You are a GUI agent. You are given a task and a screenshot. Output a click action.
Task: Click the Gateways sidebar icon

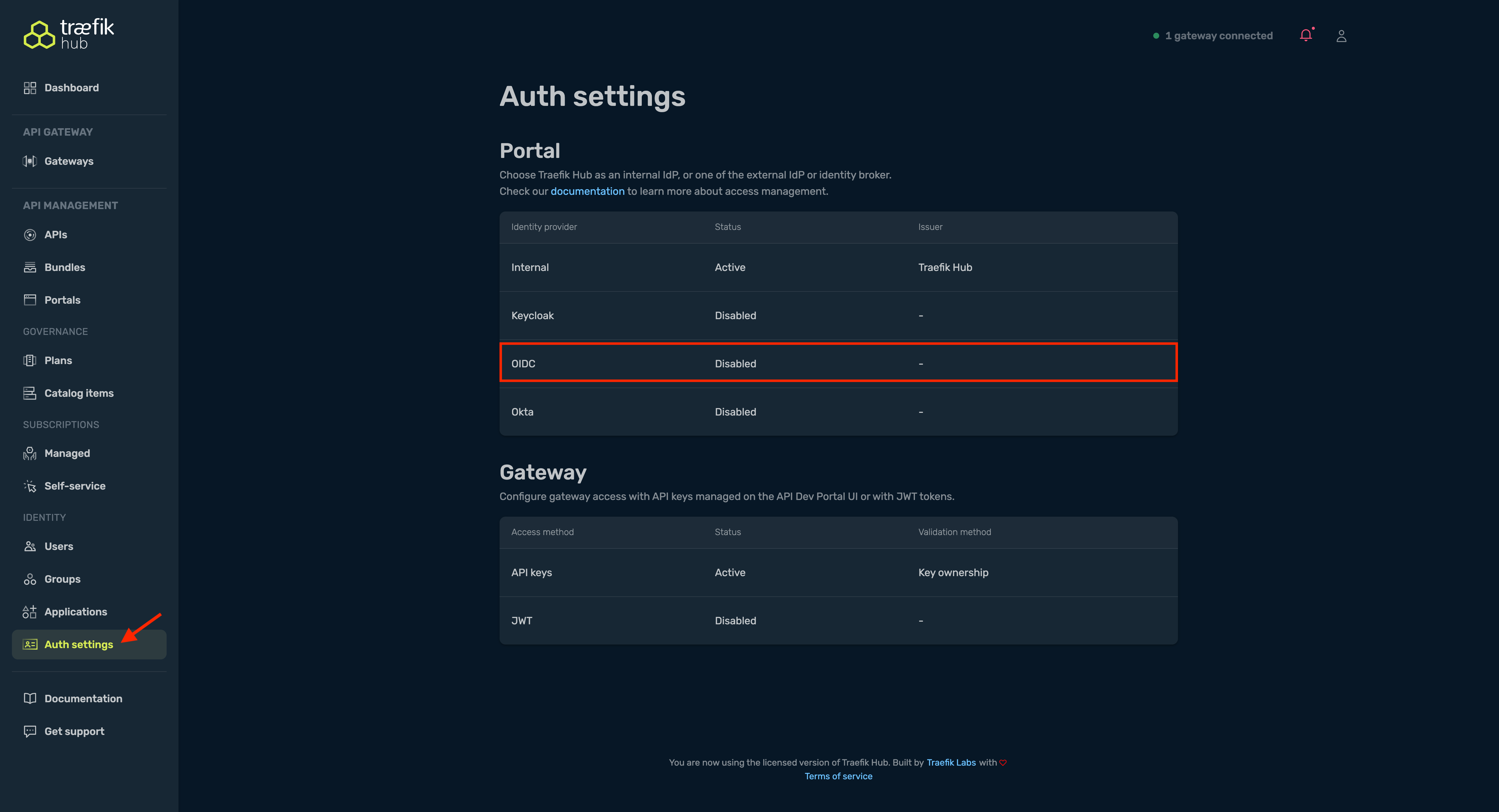tap(30, 161)
